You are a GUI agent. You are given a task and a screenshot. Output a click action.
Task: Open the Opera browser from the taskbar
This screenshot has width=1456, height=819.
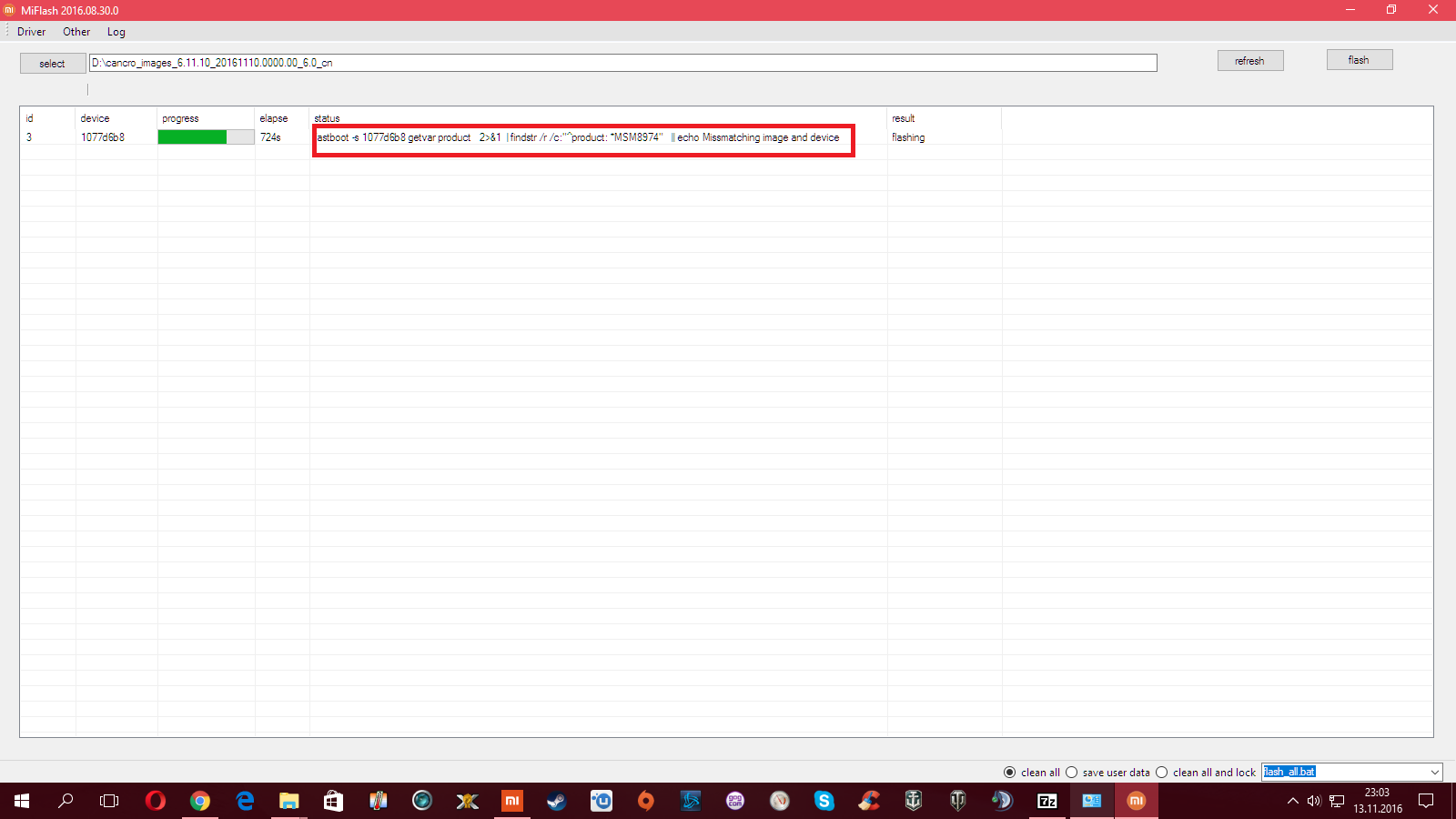156,801
